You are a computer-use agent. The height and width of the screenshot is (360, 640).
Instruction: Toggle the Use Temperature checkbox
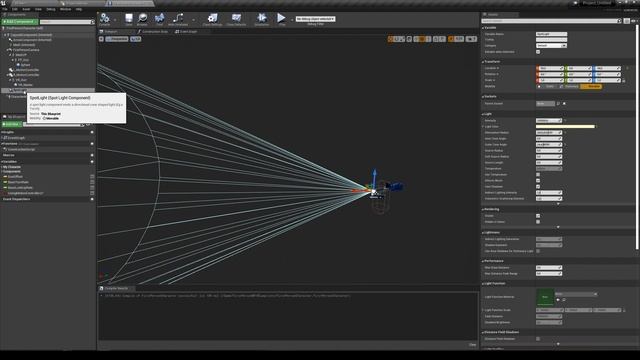coord(538,175)
